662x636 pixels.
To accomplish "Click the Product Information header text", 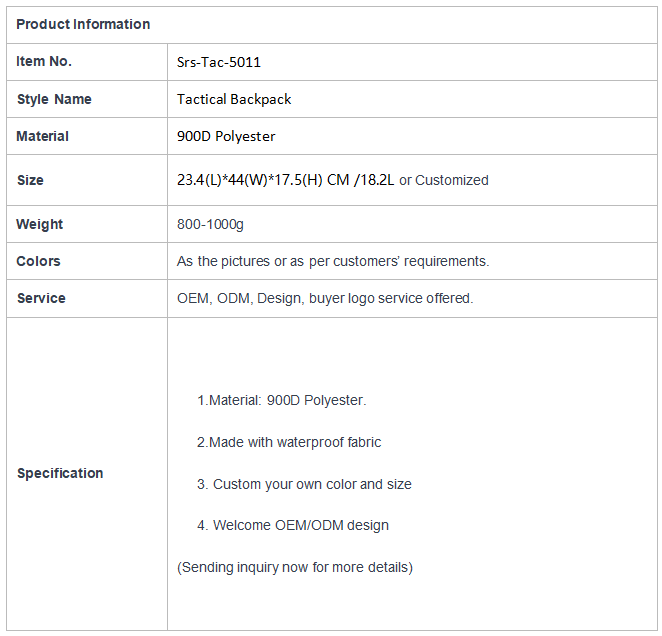I will pyautogui.click(x=83, y=24).
